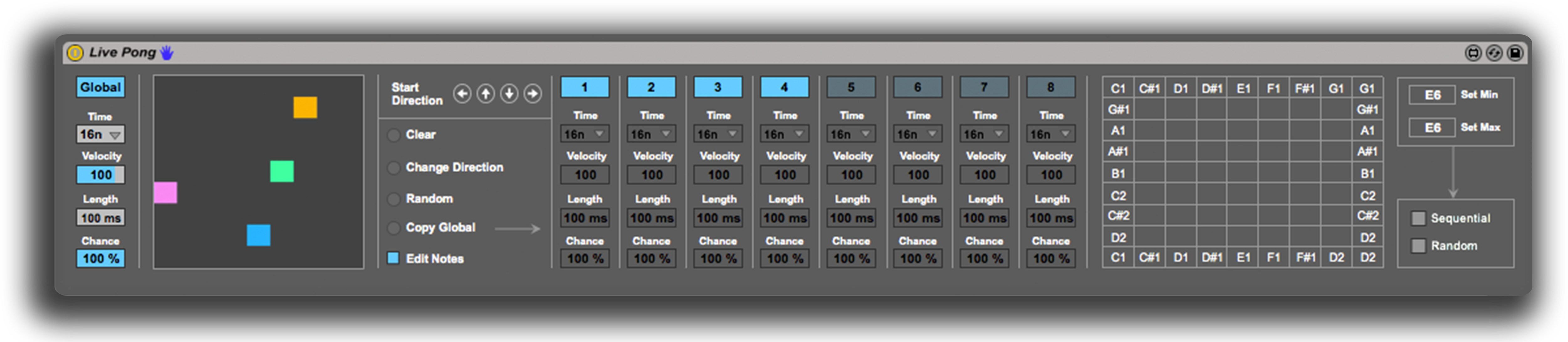
Task: Enable the Random checkbox under Sequential
Action: (x=1418, y=246)
